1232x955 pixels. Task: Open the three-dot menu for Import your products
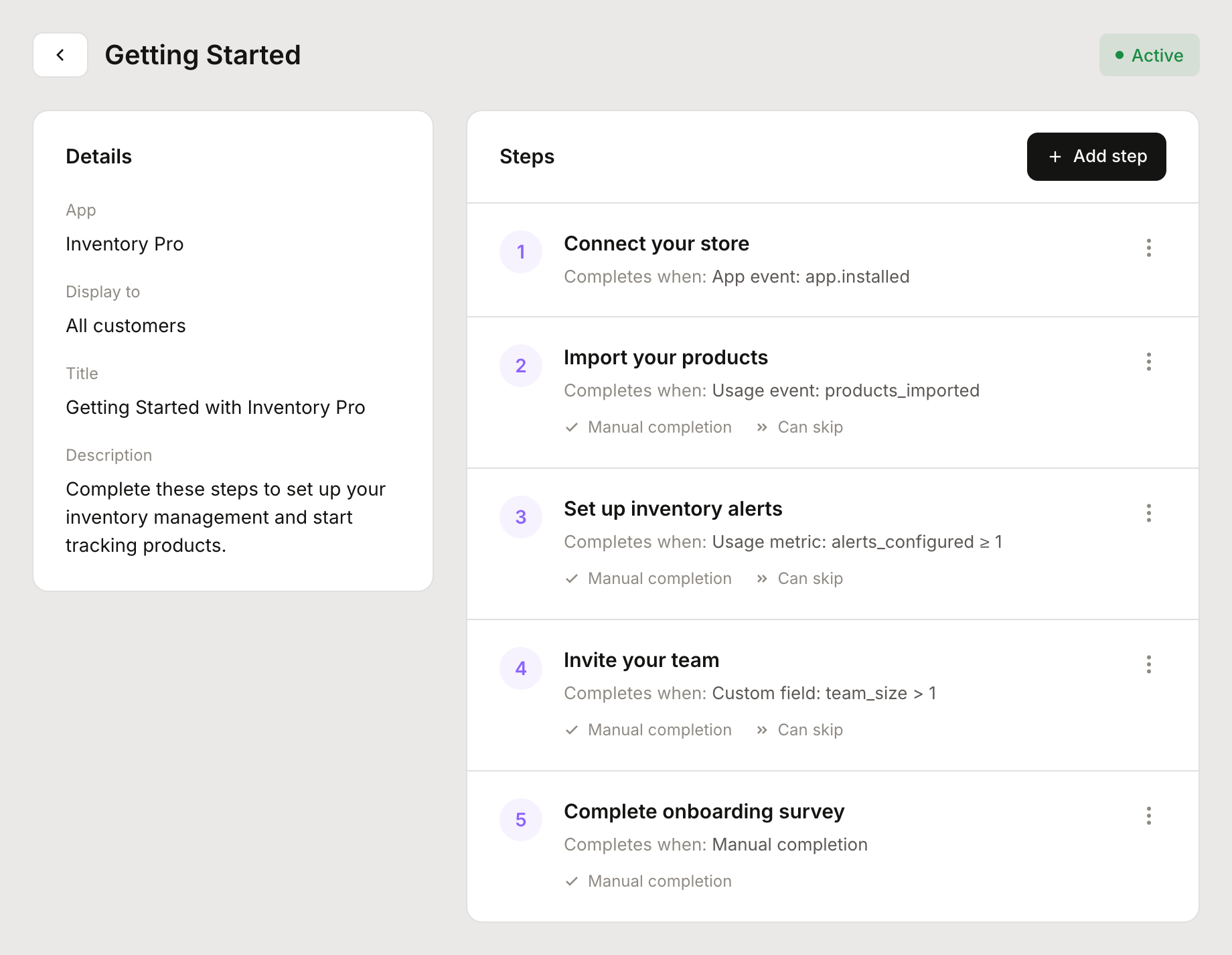point(1148,362)
